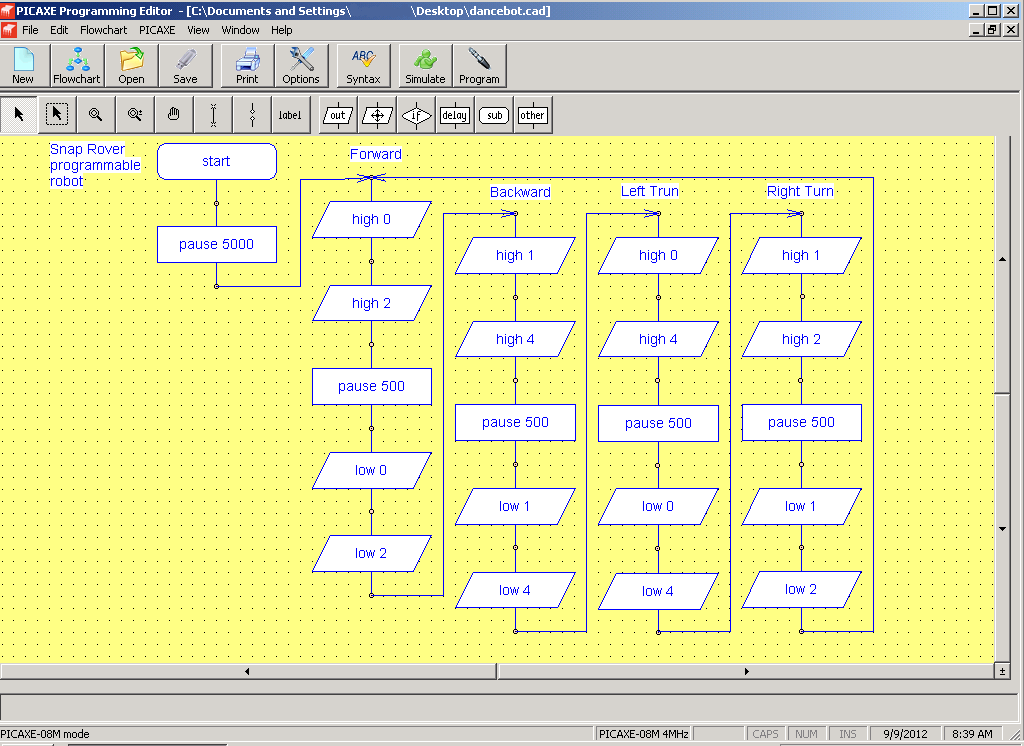1024x746 pixels.
Task: Click the Simulate toolbar button
Action: tap(425, 66)
